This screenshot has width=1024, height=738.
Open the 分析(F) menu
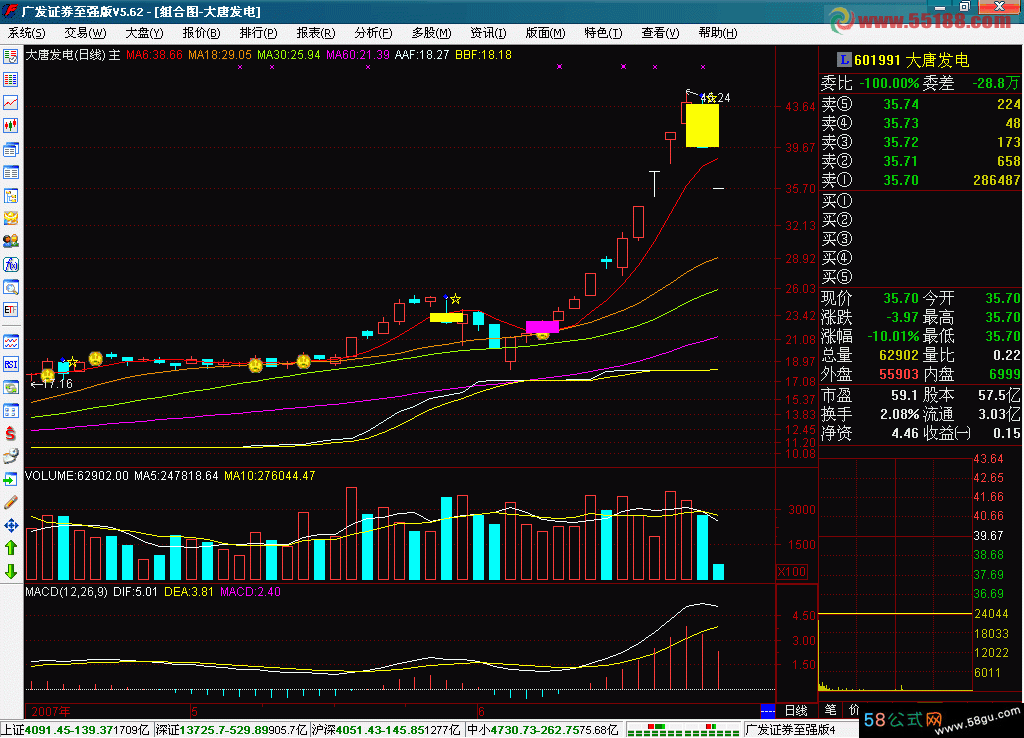(373, 33)
